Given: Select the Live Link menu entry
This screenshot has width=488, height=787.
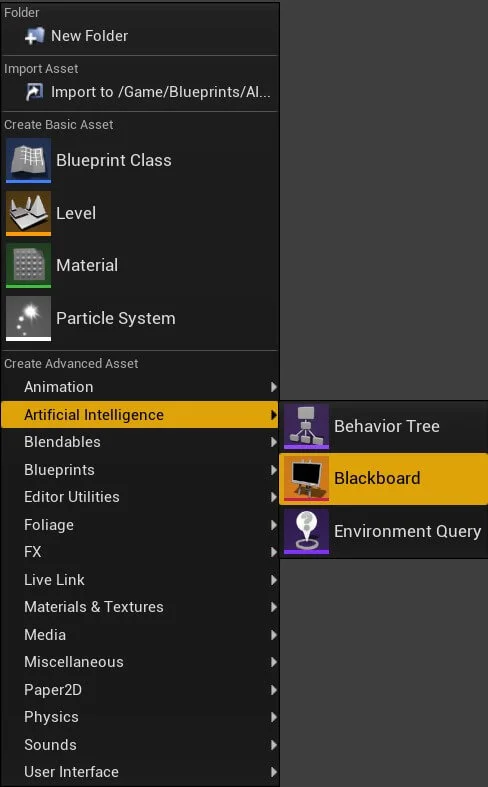Looking at the screenshot, I should click(x=140, y=580).
